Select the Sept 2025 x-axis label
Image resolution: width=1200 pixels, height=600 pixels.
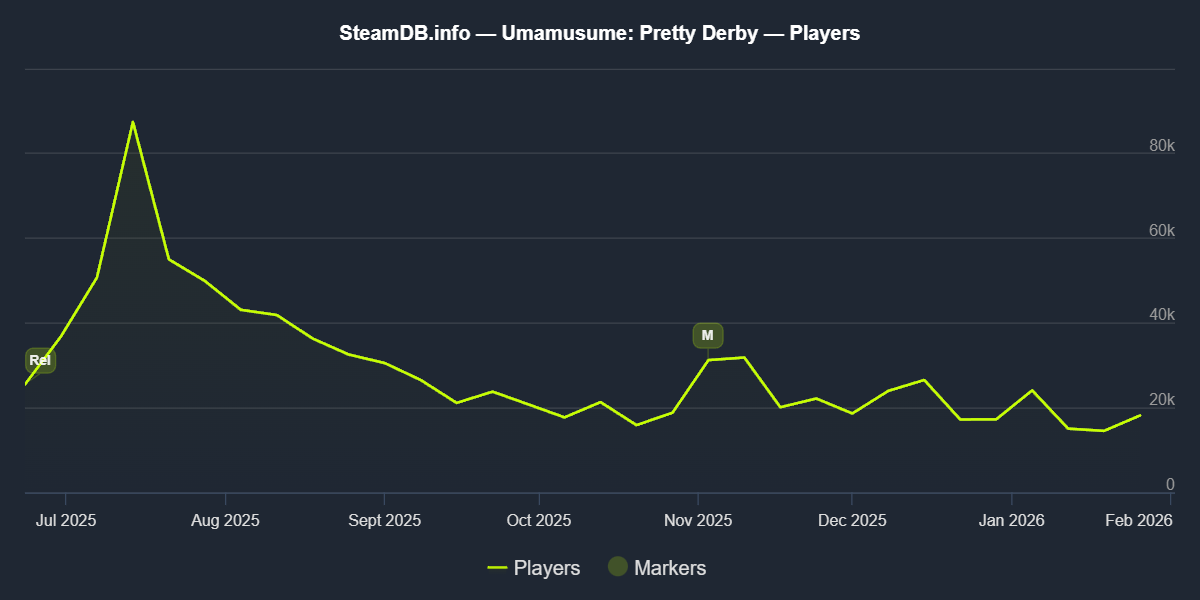click(384, 520)
